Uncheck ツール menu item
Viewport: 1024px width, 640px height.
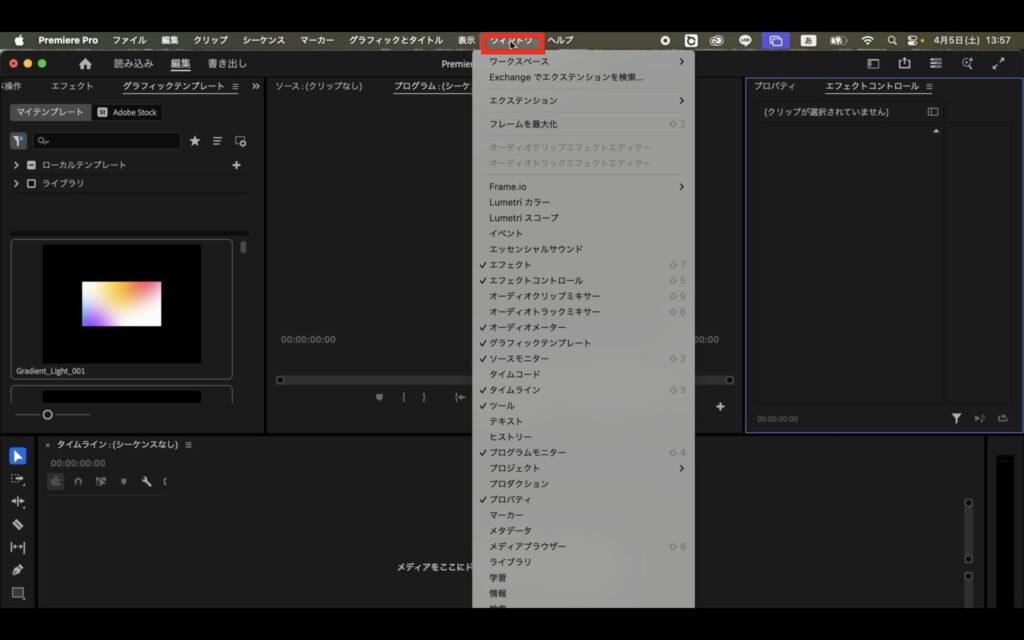584,406
